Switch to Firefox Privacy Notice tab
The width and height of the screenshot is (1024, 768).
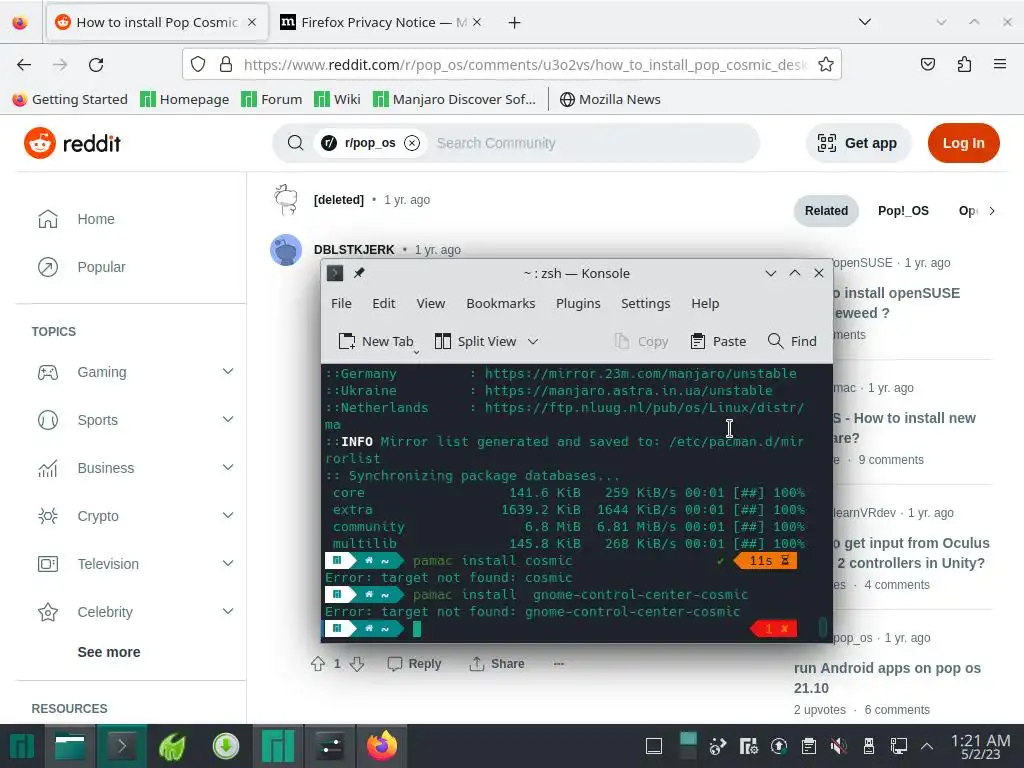[379, 22]
